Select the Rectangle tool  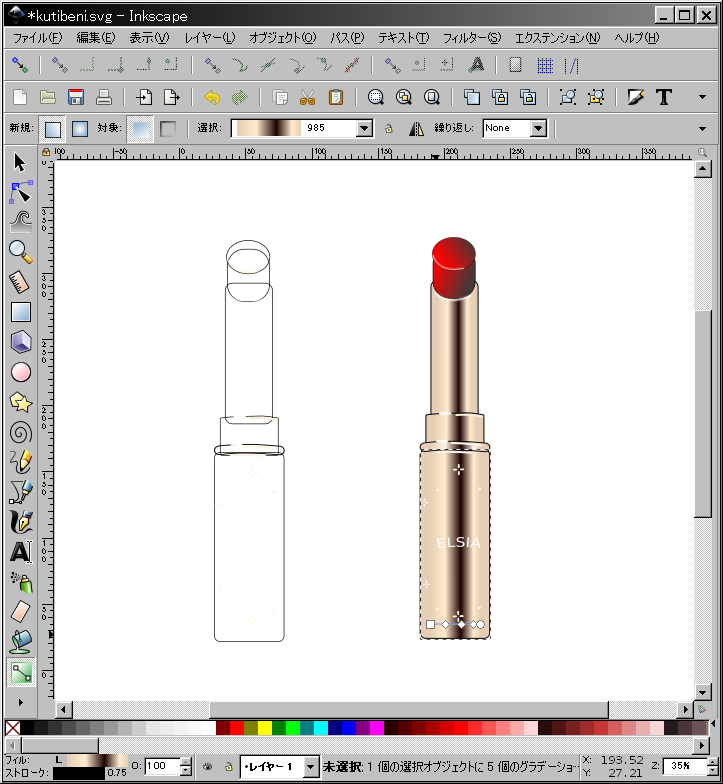(20, 312)
